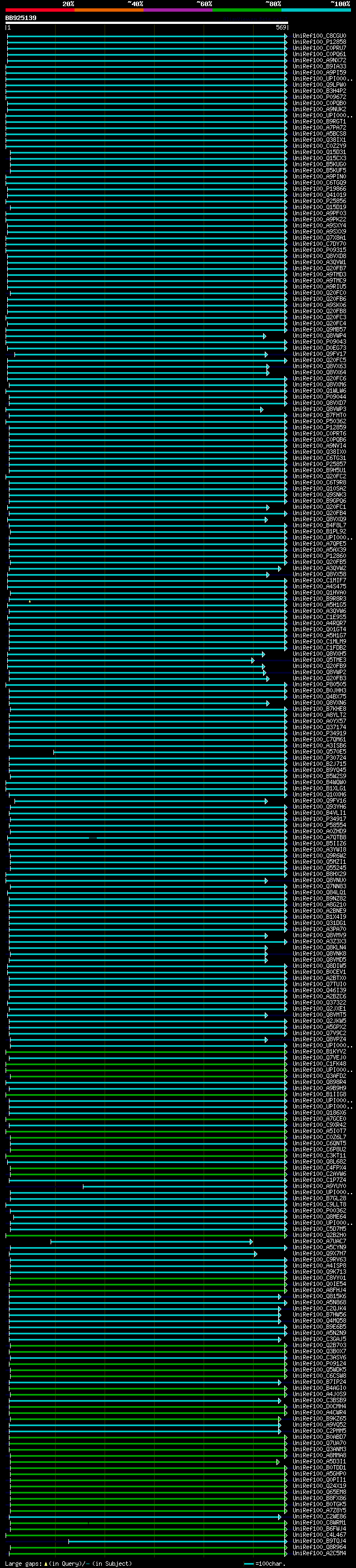Click the alignment bar for UniRef100_Q8VNU0
The width and height of the screenshot is (356, 1568).
click(x=137, y=880)
